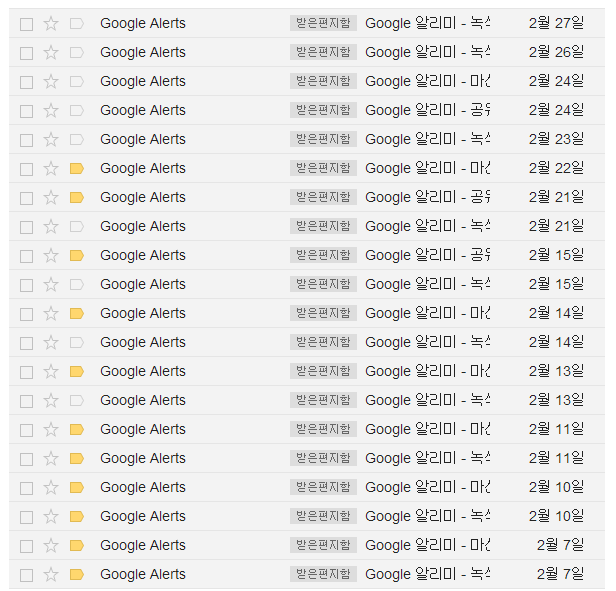This screenshot has height=591, width=616.
Task: Open the 2월 22일 Google 알리미 subject
Action: point(427,168)
